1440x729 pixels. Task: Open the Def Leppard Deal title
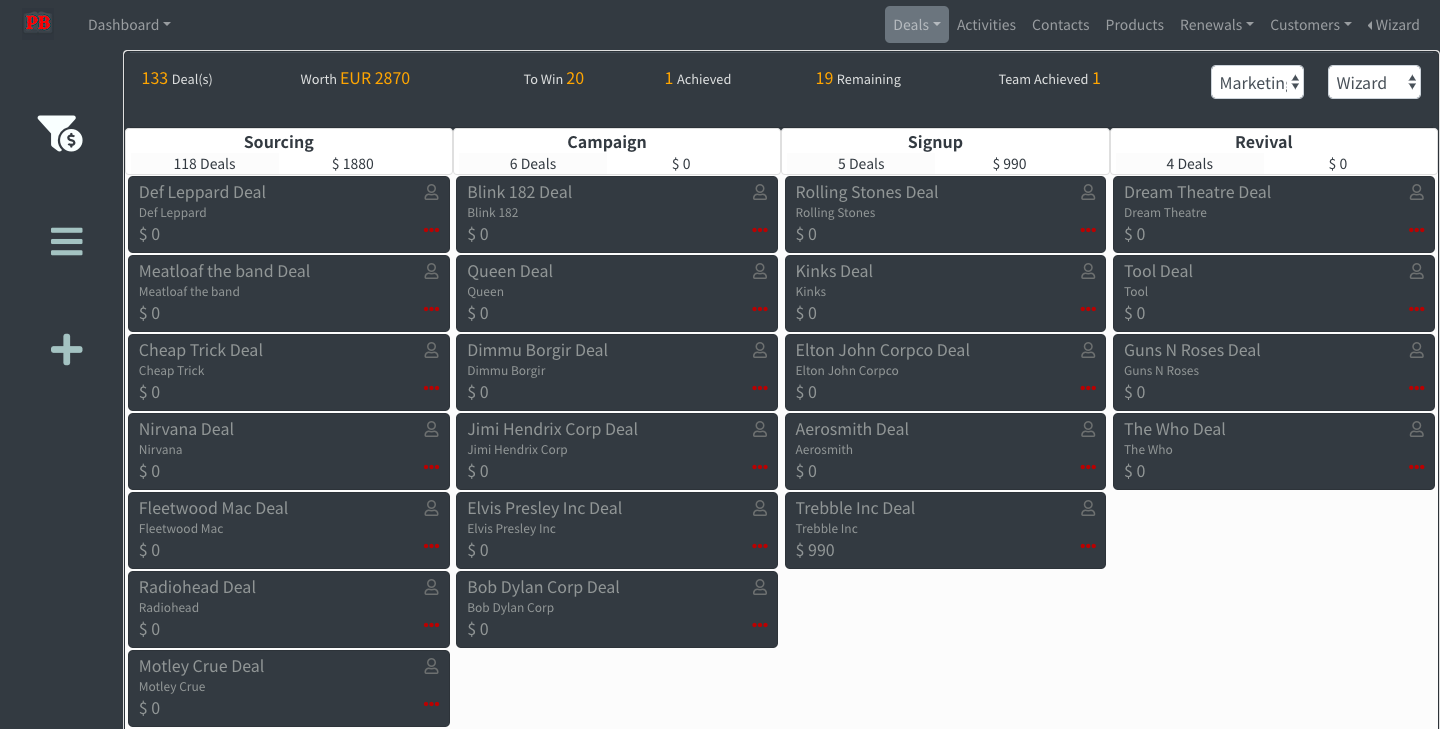point(202,192)
